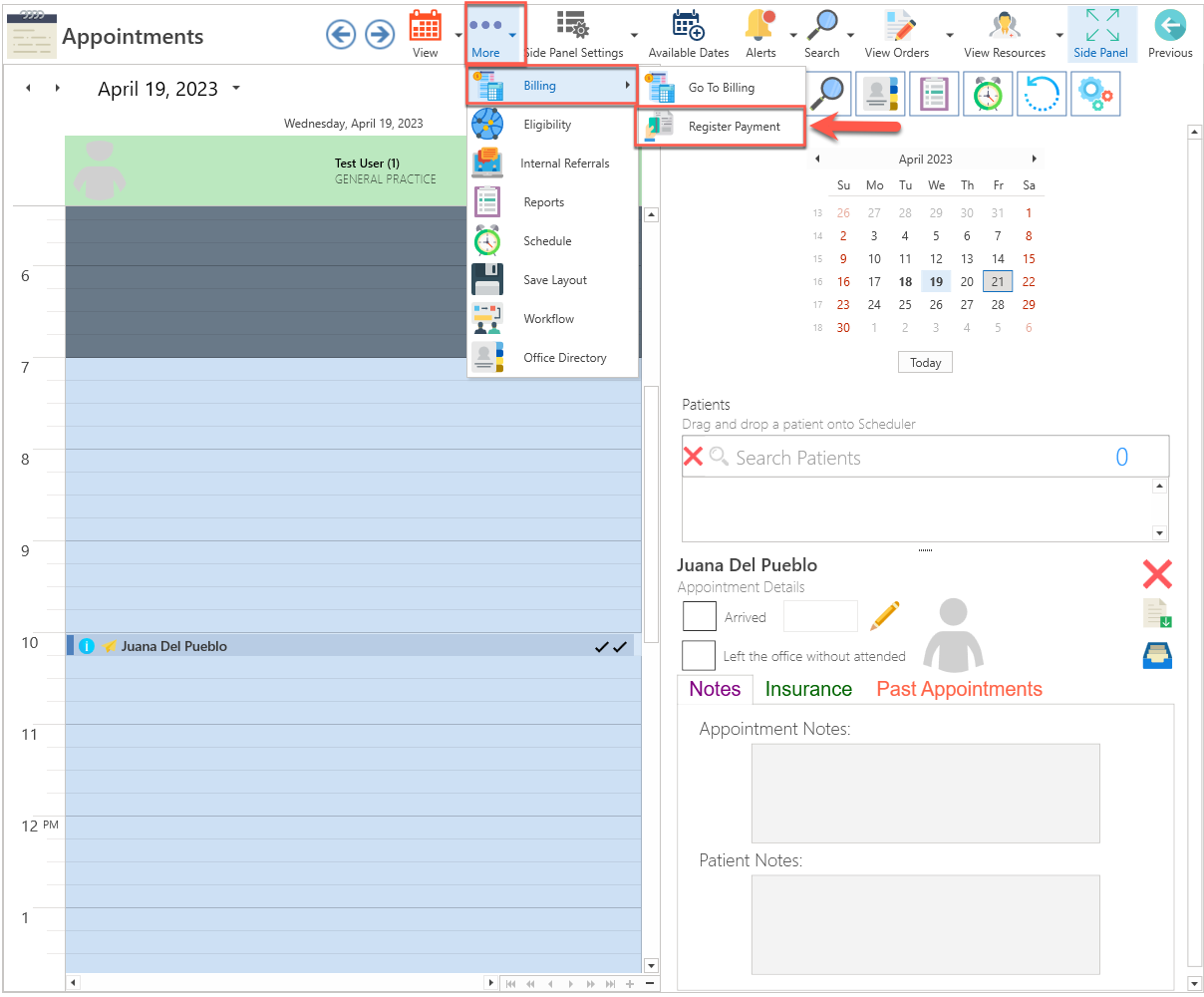Viewport: 1204px width, 997px height.
Task: Click the blue file tray icon
Action: point(1157,656)
